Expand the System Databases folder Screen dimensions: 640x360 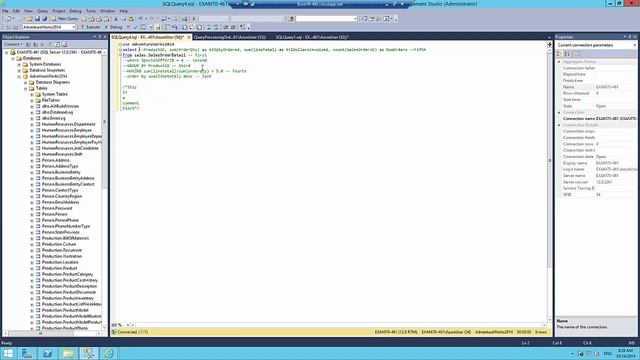click(x=19, y=64)
